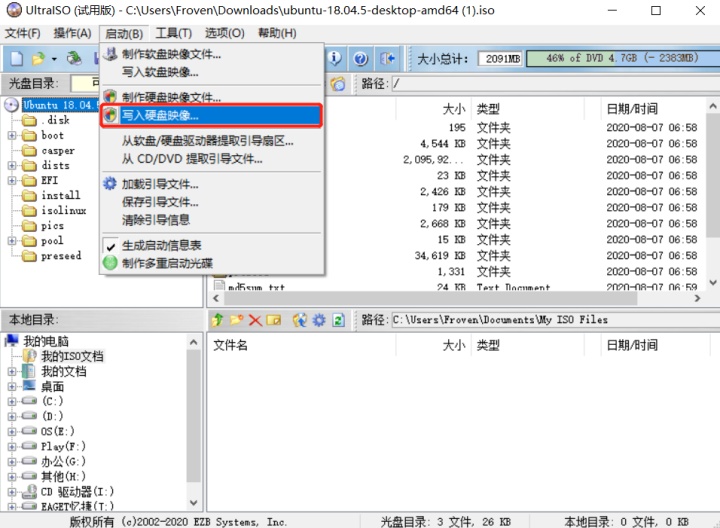Expand the dists folder in disc tree
The image size is (720, 528).
tap(12, 165)
